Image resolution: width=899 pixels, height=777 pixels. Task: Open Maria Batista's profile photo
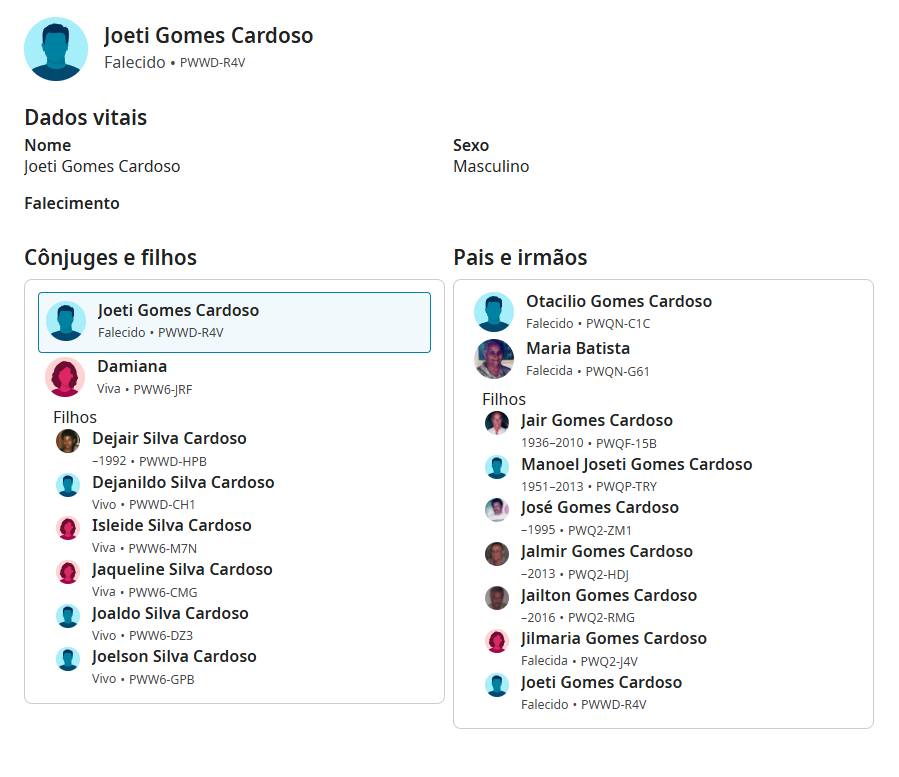[494, 359]
